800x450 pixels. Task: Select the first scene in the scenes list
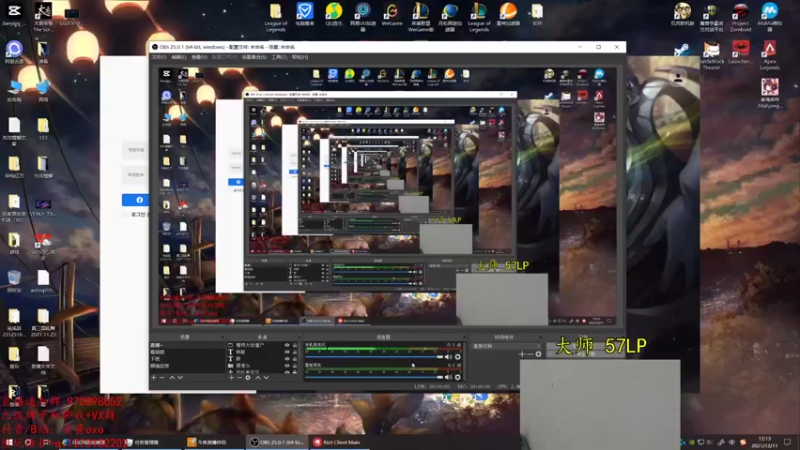coord(187,345)
